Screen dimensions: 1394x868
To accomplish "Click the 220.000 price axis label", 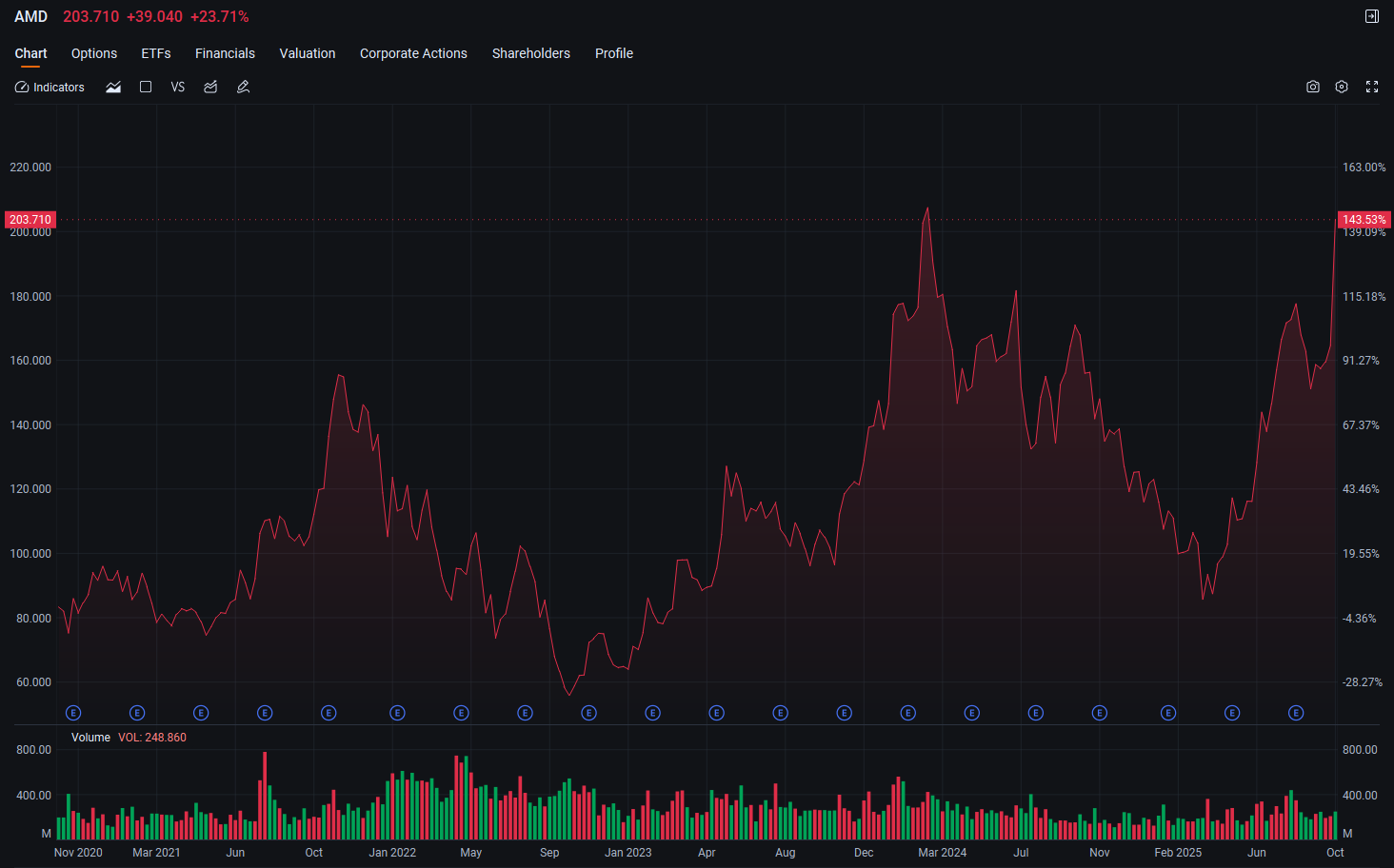I will (x=30, y=168).
